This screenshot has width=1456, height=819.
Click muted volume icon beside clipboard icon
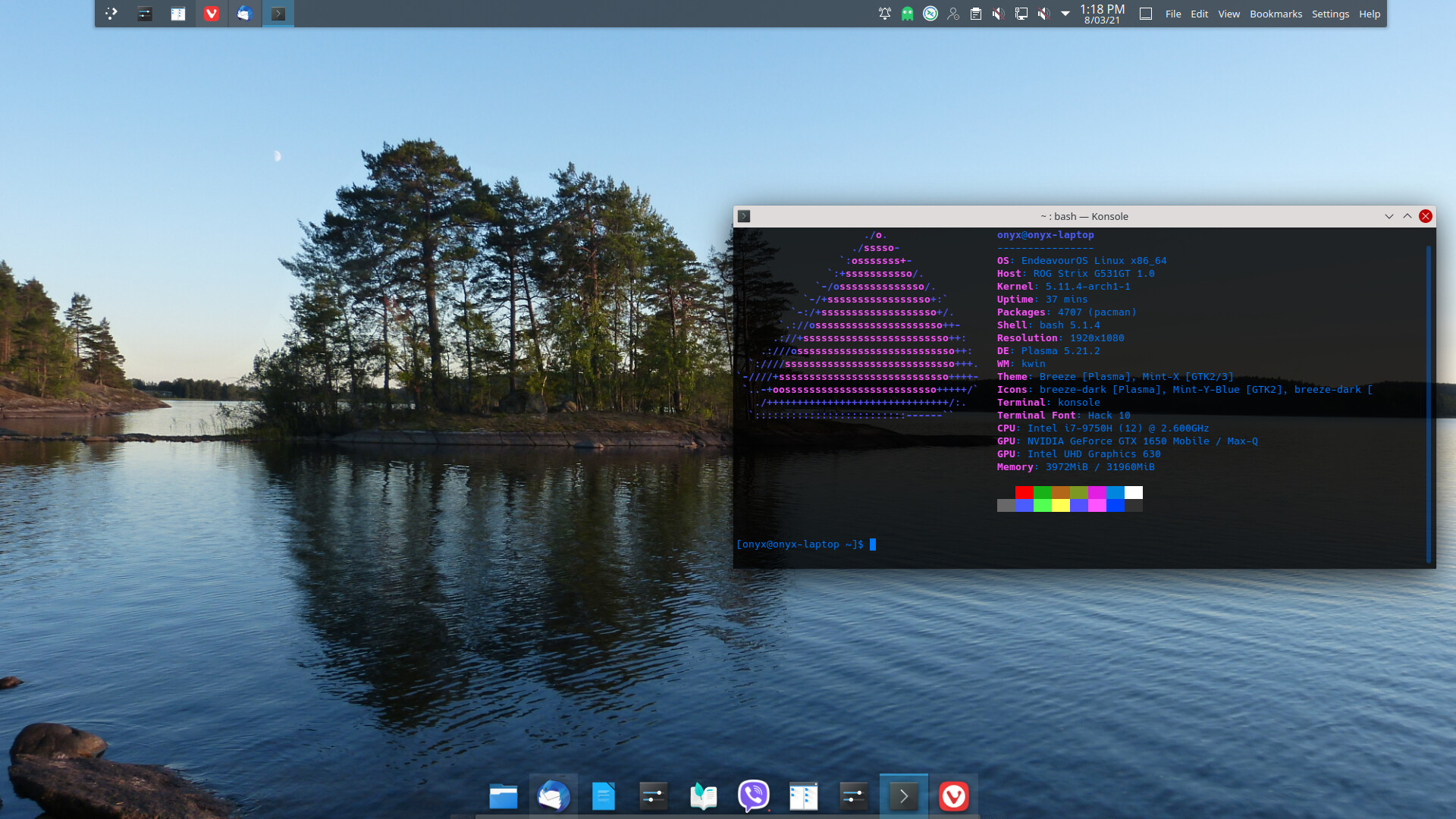(999, 14)
